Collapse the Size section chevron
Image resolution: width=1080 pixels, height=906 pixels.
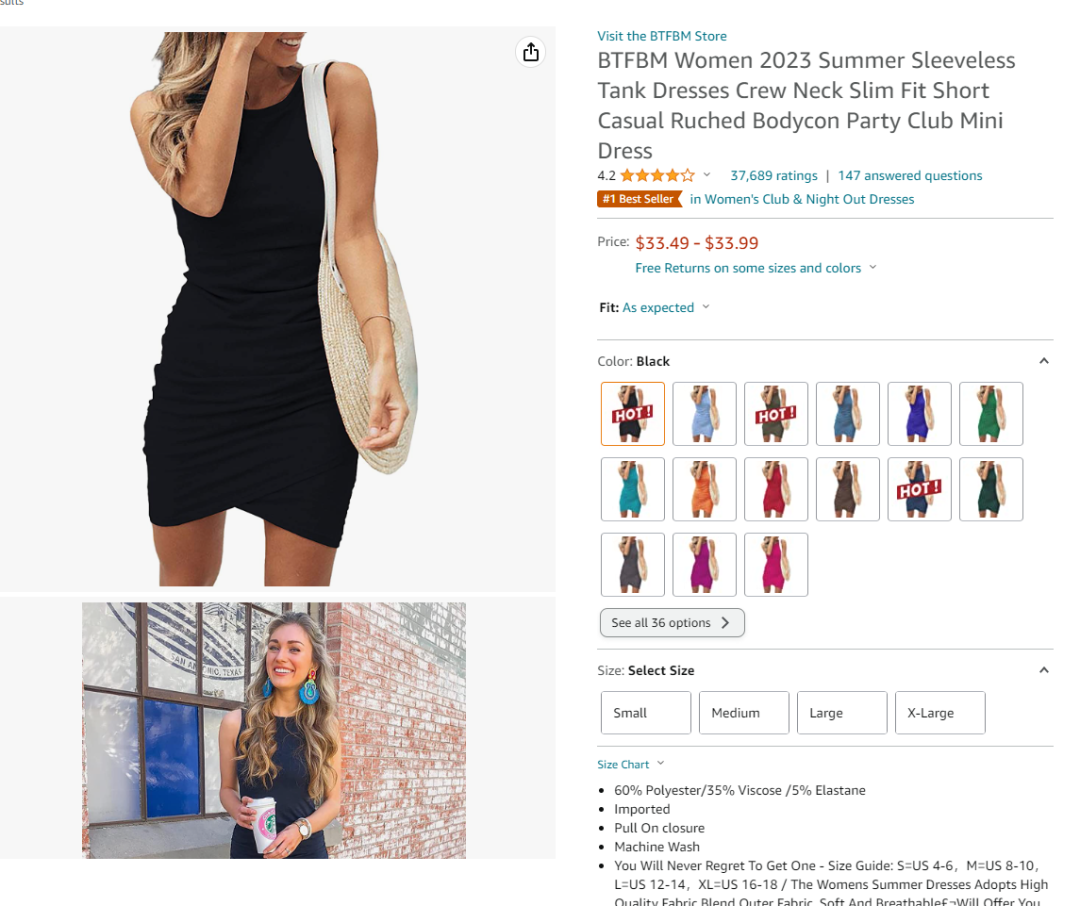click(x=1043, y=670)
